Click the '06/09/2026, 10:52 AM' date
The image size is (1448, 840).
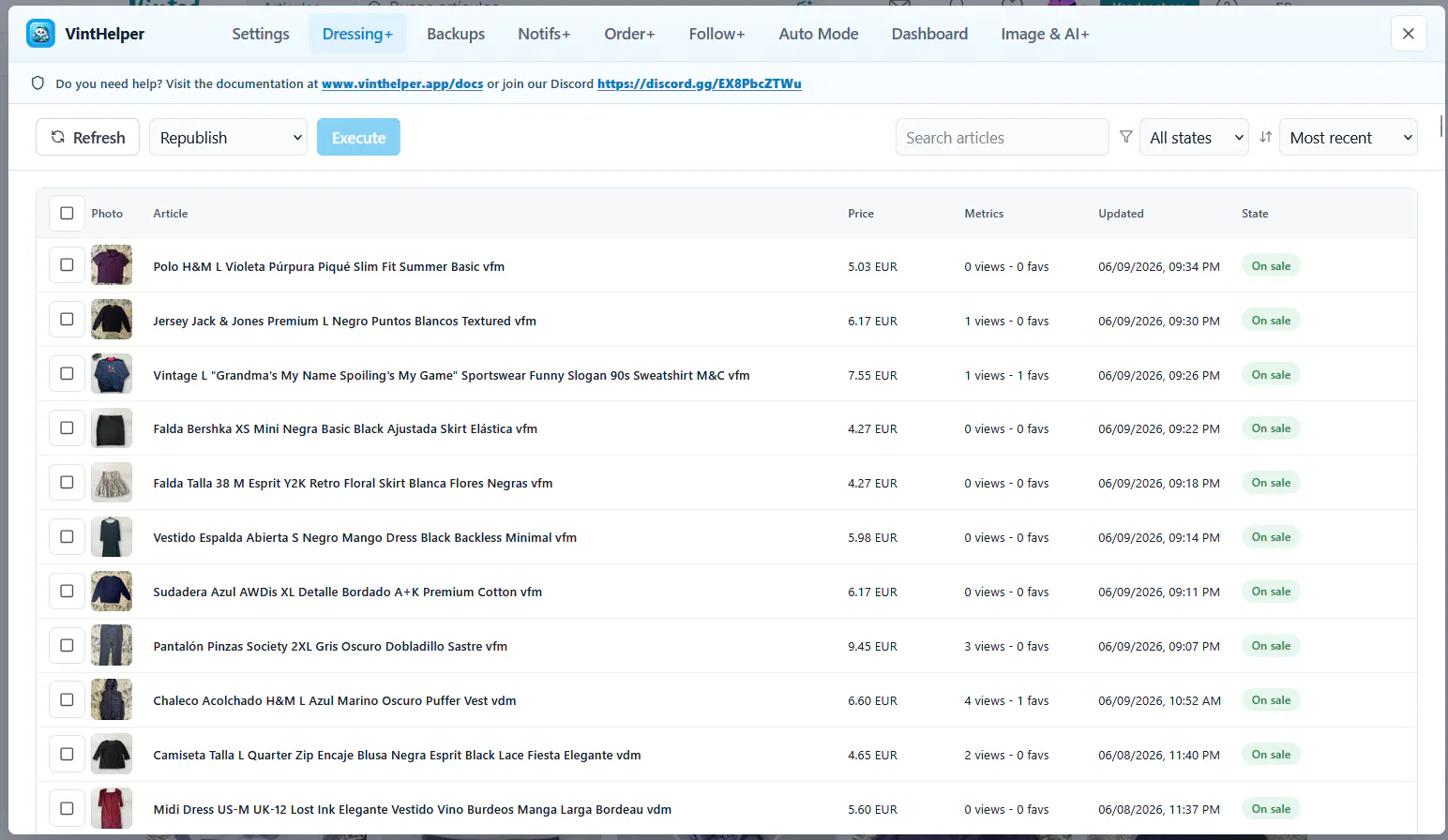(1159, 700)
